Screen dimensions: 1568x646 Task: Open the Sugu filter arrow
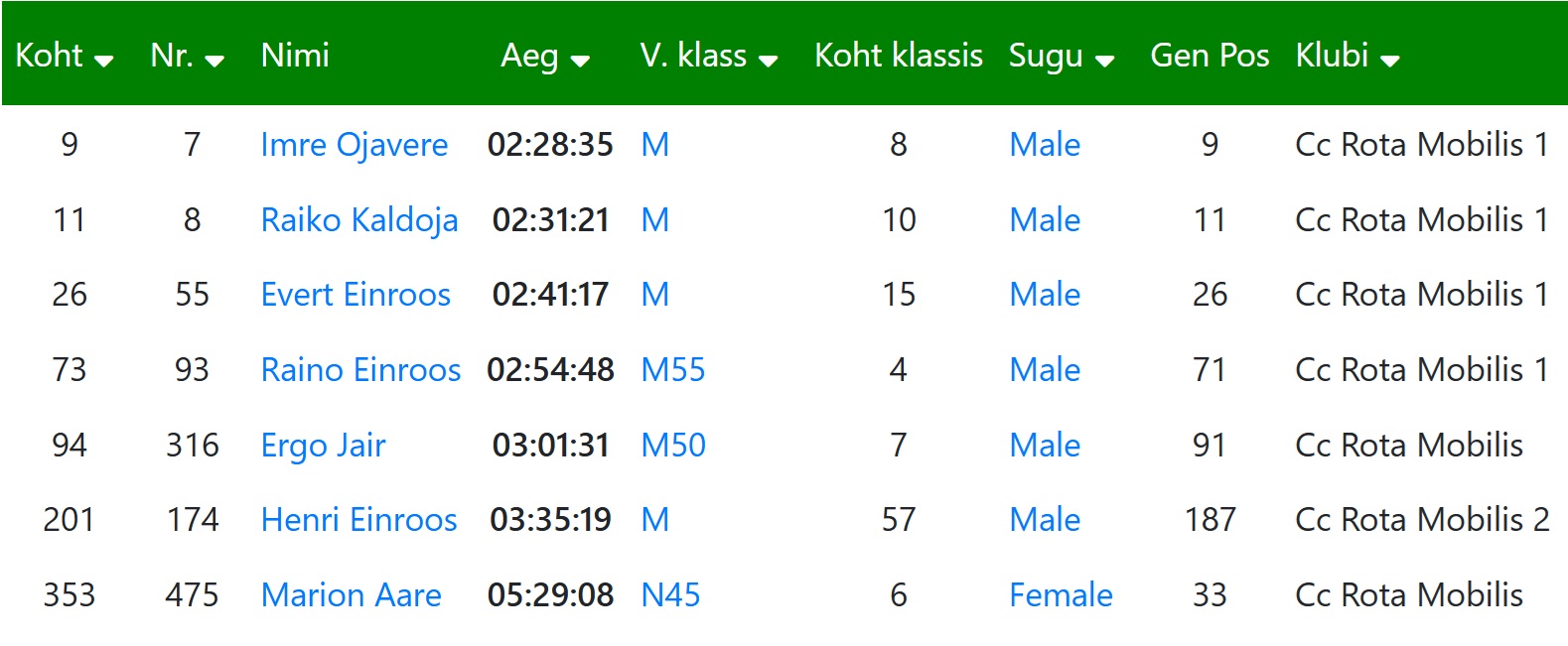pyautogui.click(x=1104, y=62)
